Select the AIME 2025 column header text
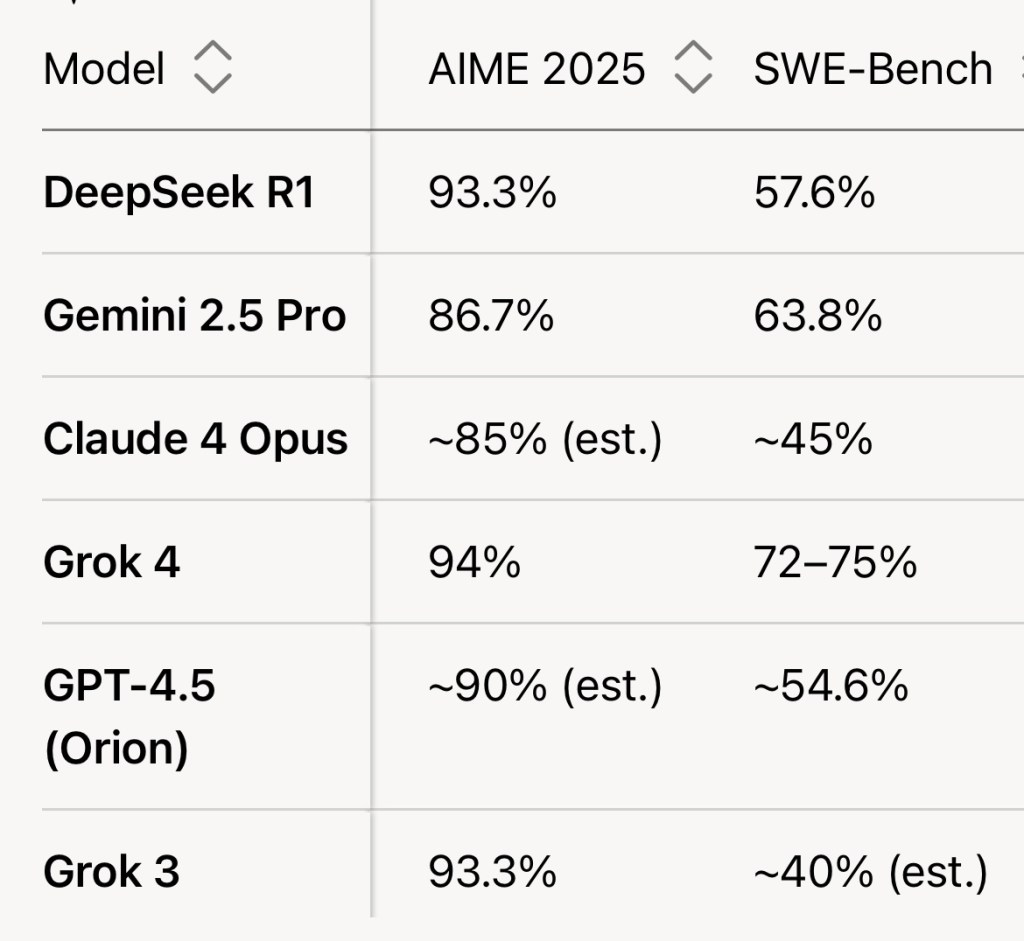Image resolution: width=1024 pixels, height=941 pixels. 536,70
